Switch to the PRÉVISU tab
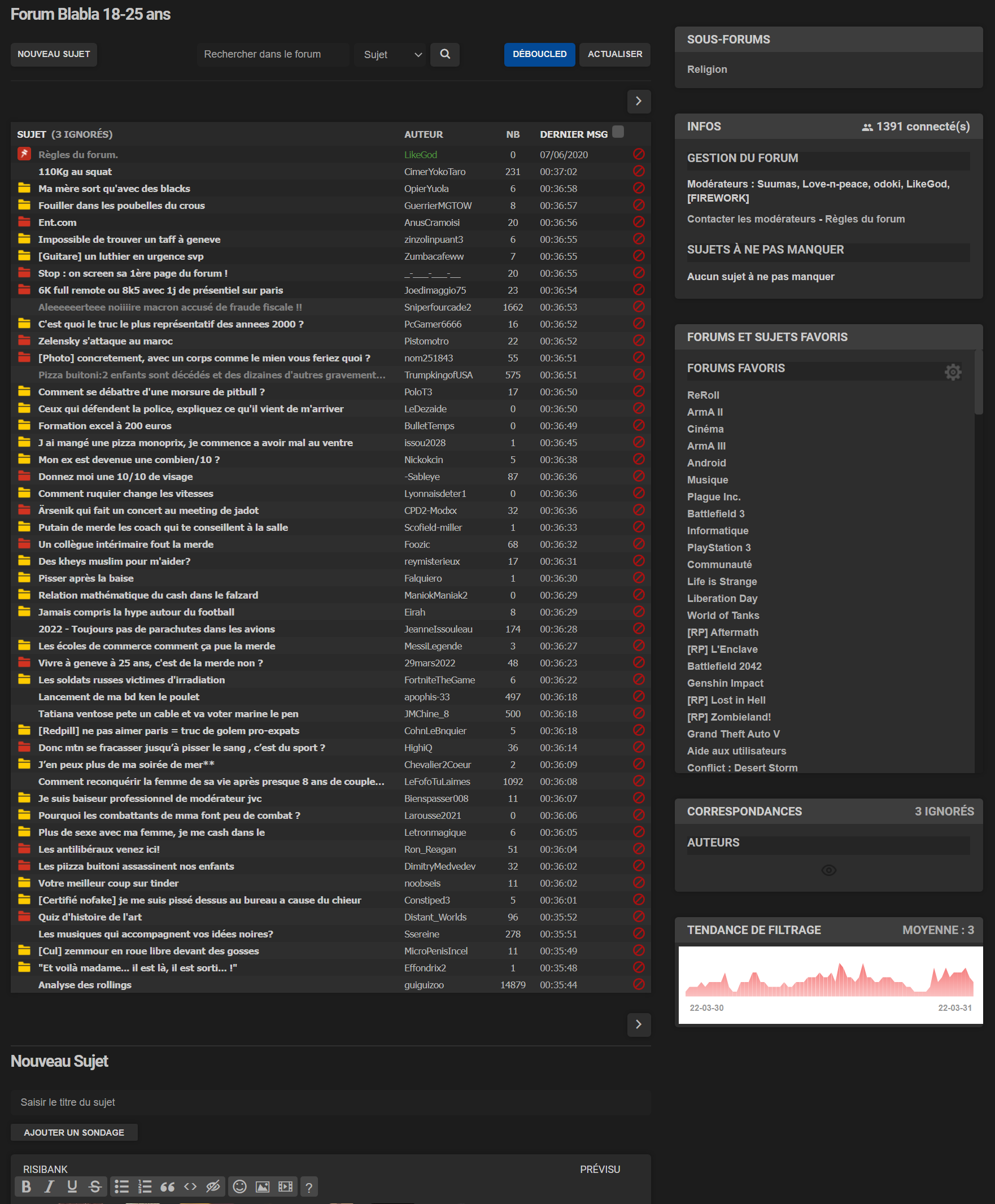 pyautogui.click(x=600, y=1169)
